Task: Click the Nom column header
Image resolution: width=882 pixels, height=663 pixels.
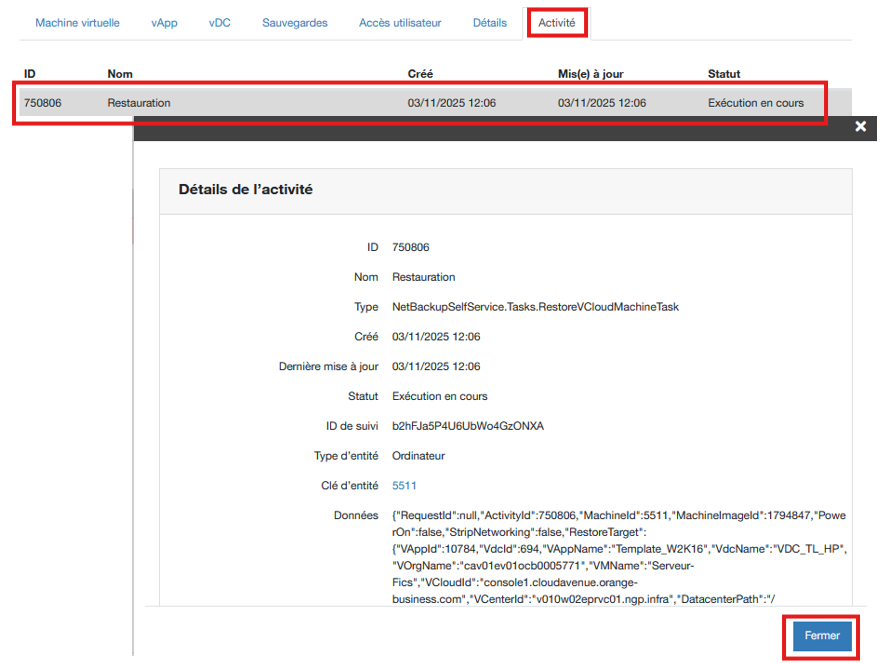Action: coord(120,74)
